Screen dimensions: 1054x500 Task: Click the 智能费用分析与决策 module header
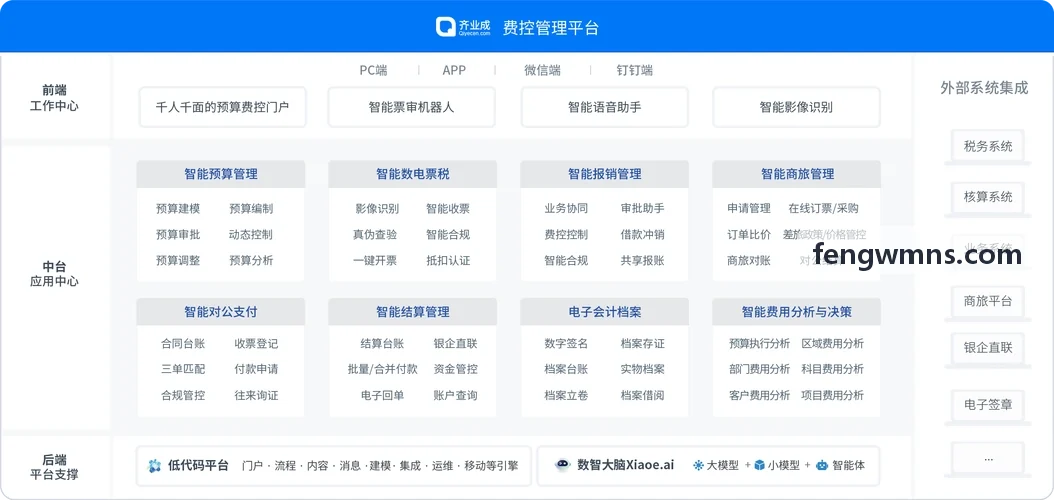797,312
